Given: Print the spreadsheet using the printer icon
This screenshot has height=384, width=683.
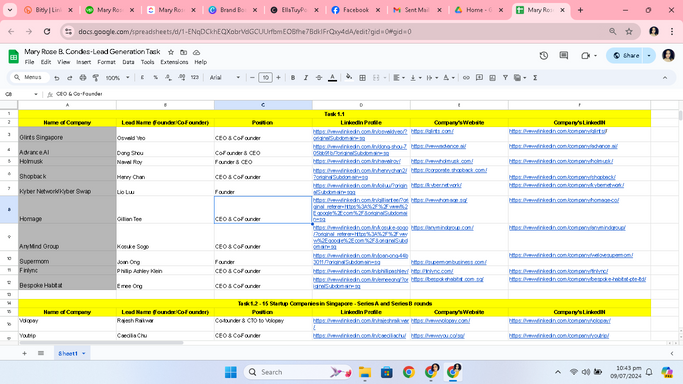Looking at the screenshot, I should [83, 78].
